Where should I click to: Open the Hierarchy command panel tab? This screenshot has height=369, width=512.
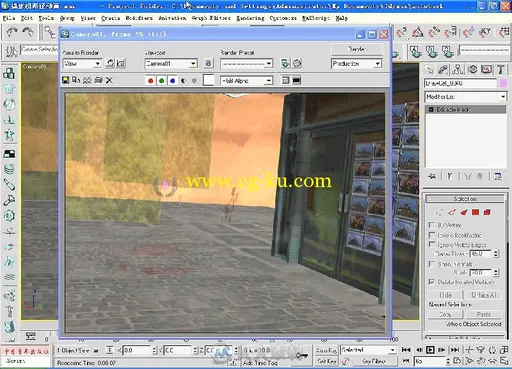[x=458, y=69]
